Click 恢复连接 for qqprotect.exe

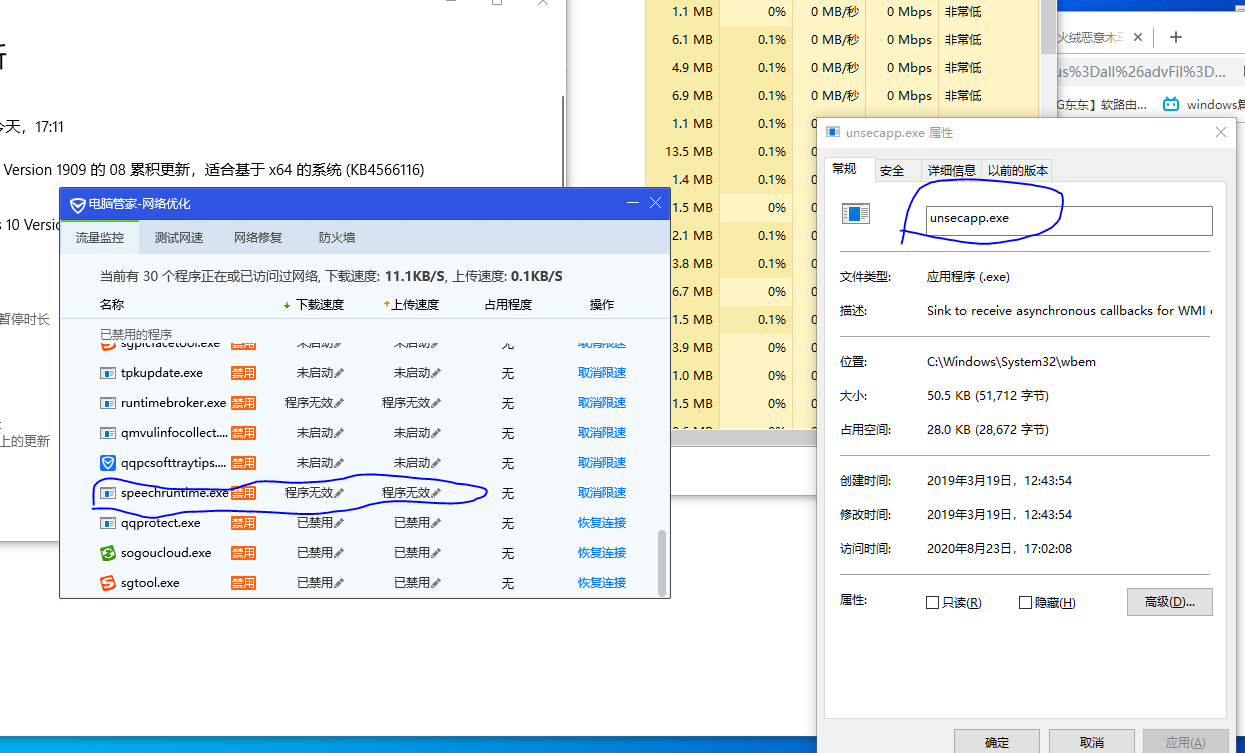pyautogui.click(x=602, y=523)
